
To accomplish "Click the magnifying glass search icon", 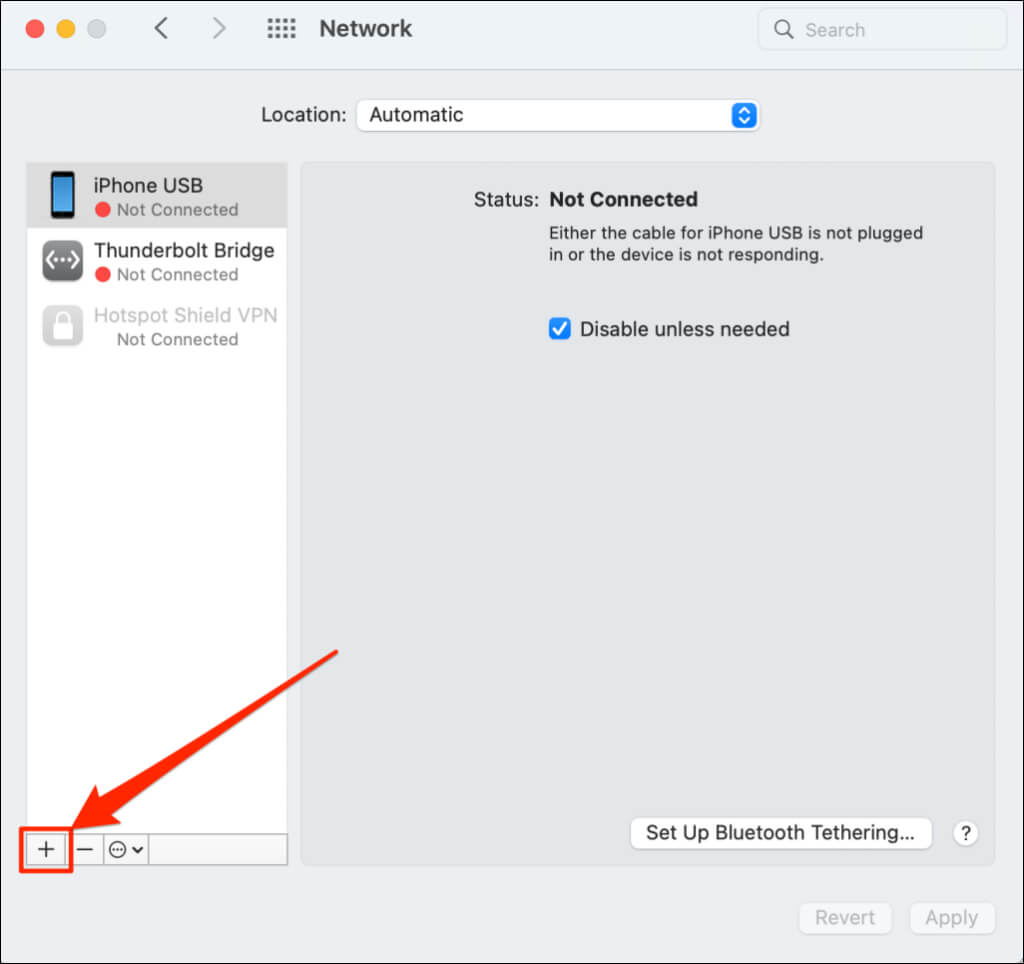I will coord(783,29).
